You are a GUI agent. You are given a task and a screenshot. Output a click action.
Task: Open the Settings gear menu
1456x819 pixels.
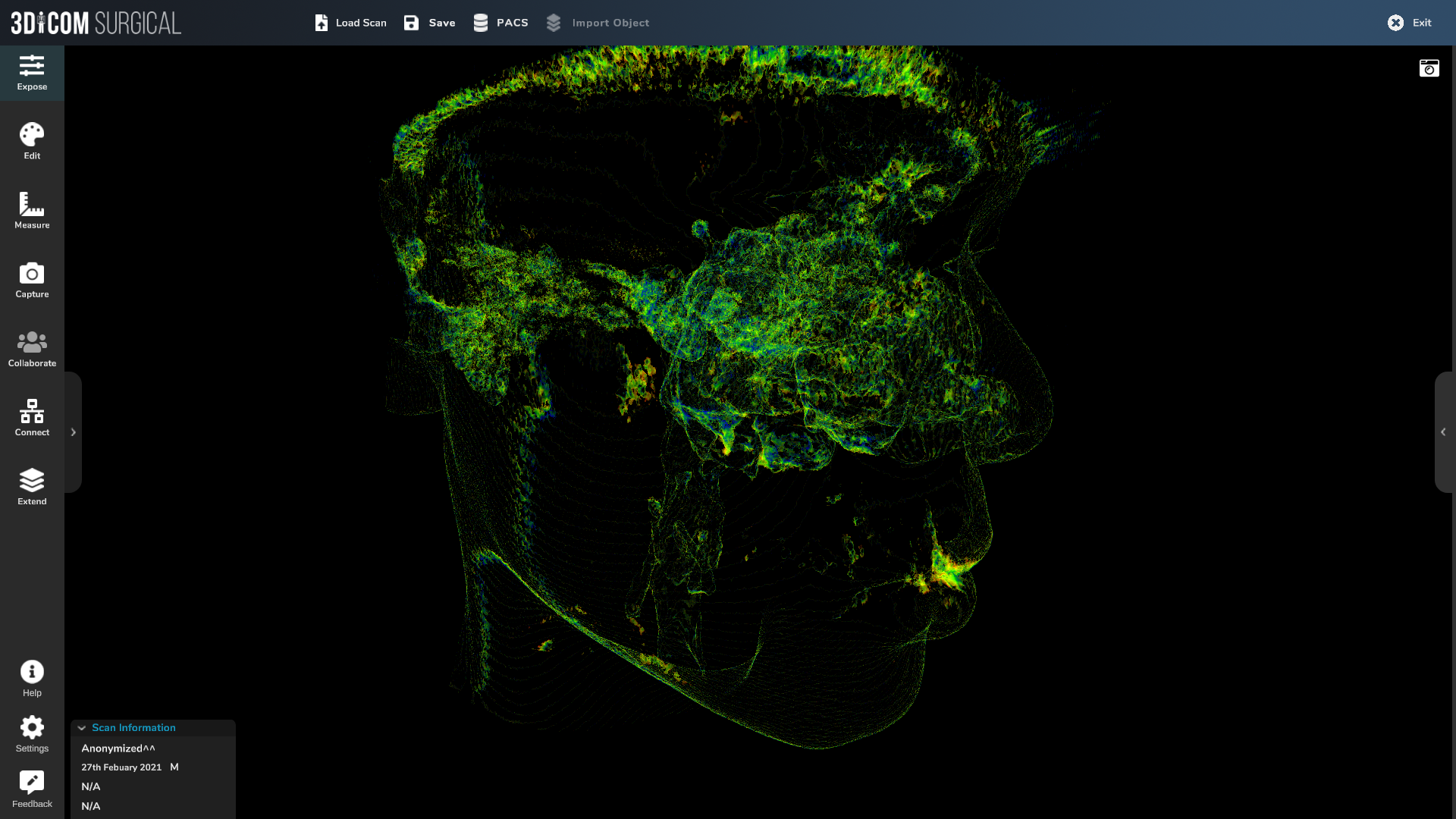pyautogui.click(x=32, y=733)
